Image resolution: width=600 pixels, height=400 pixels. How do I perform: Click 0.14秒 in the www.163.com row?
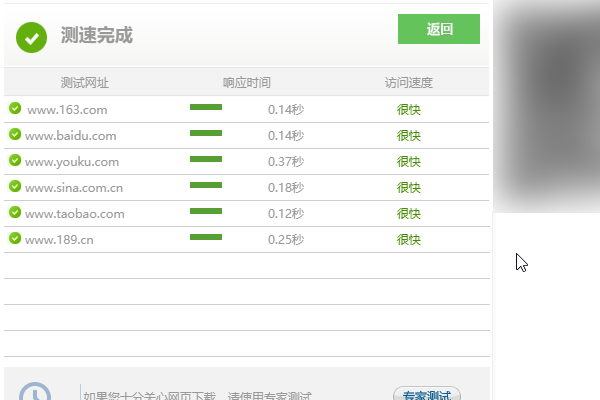pos(286,110)
